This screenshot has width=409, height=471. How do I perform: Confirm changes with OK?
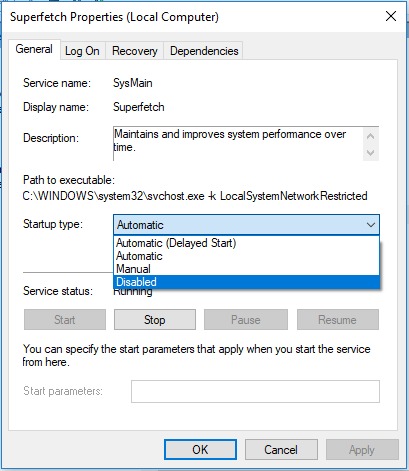tap(200, 449)
